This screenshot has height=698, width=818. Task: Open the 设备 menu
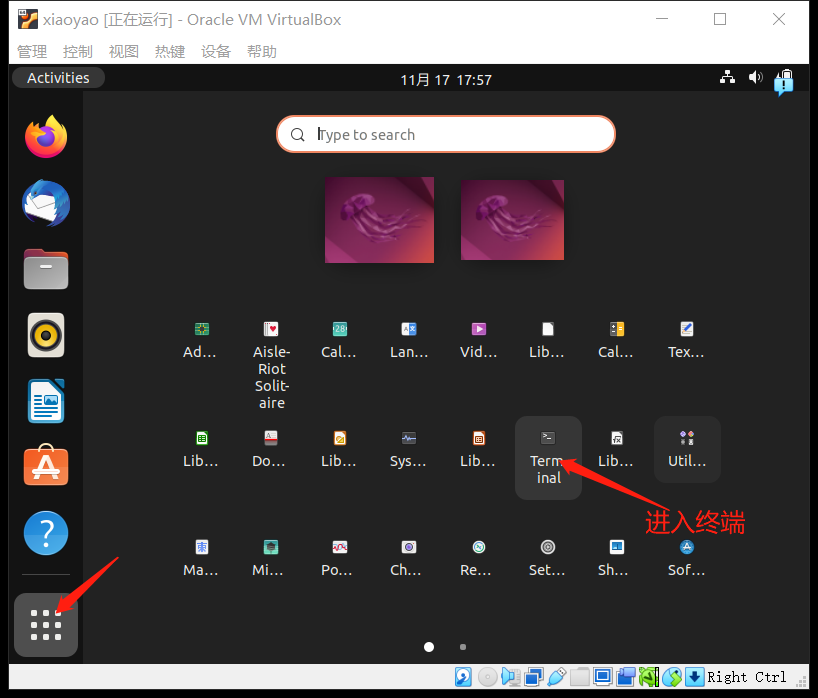(215, 52)
